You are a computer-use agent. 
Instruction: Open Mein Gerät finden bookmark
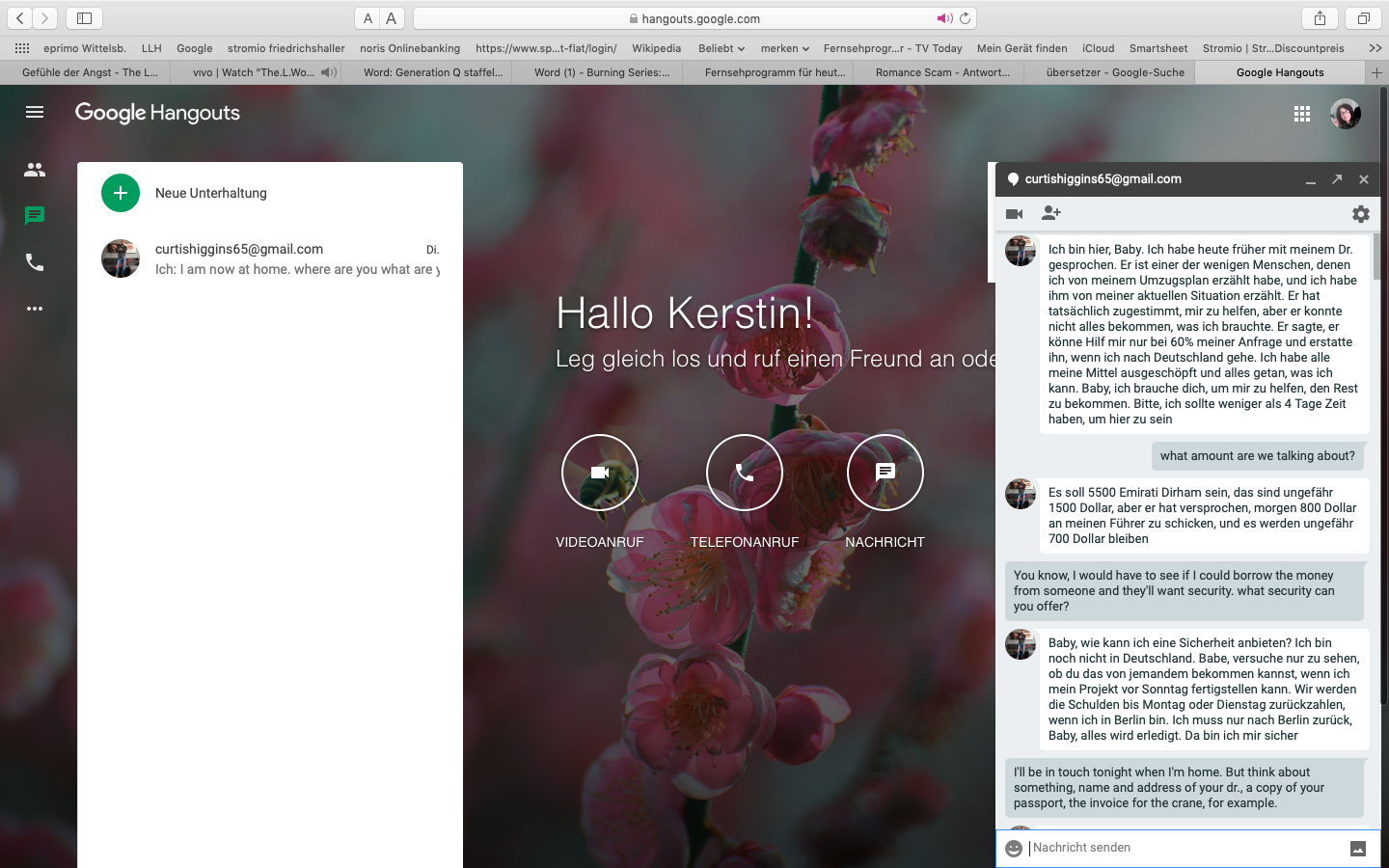point(1022,48)
